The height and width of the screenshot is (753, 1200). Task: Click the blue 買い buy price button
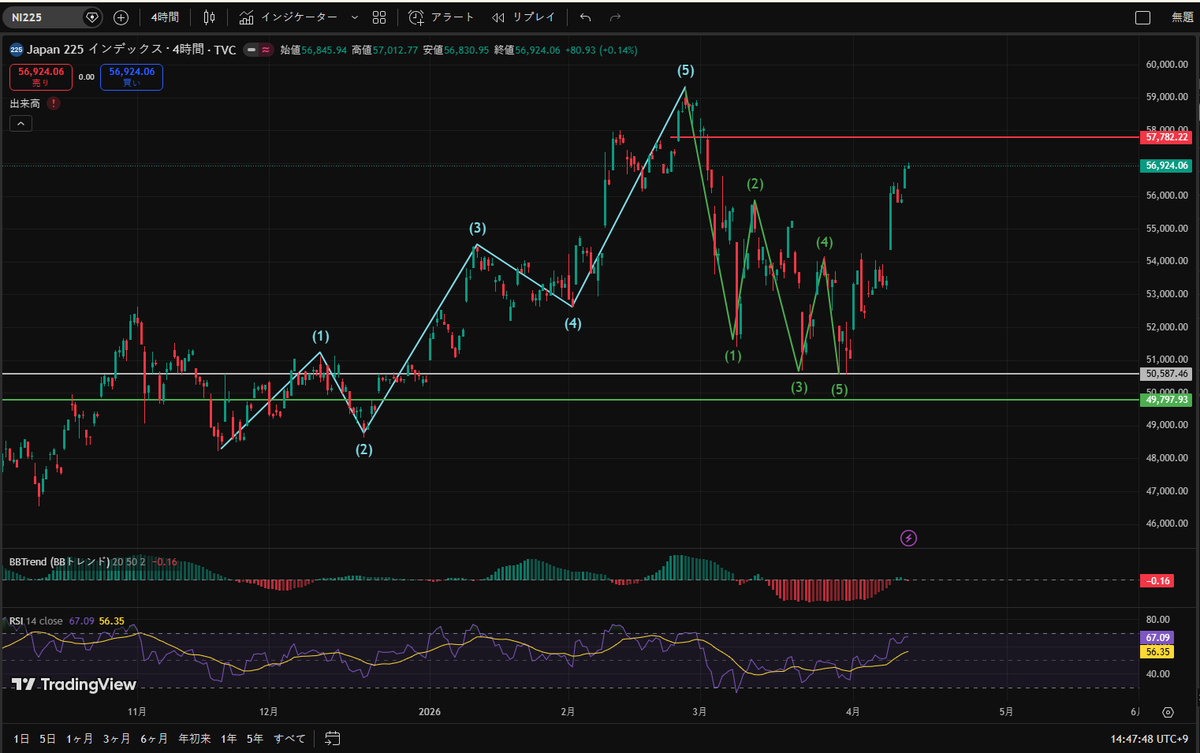(131, 77)
